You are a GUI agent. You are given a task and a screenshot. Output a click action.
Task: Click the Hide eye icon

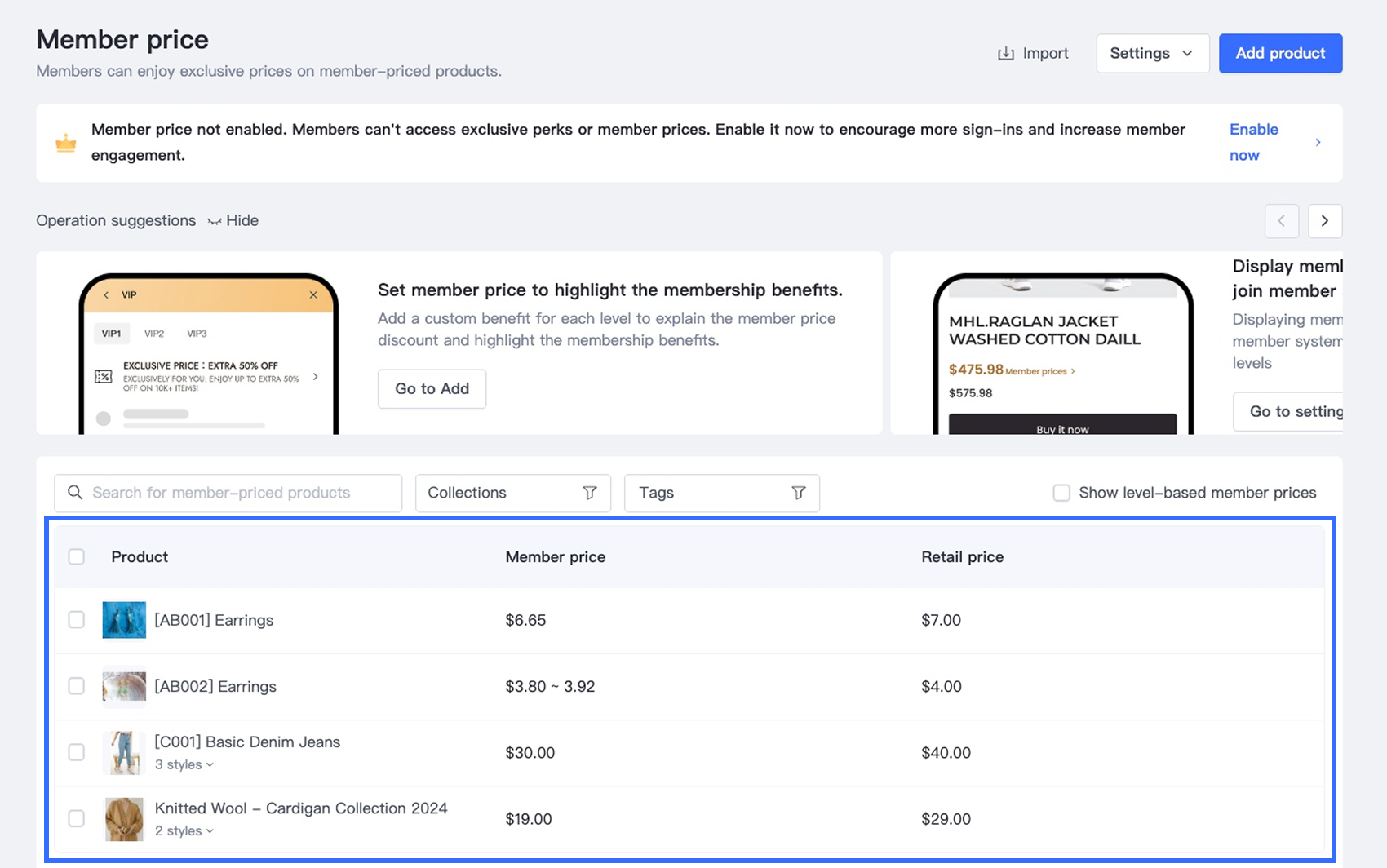(215, 221)
